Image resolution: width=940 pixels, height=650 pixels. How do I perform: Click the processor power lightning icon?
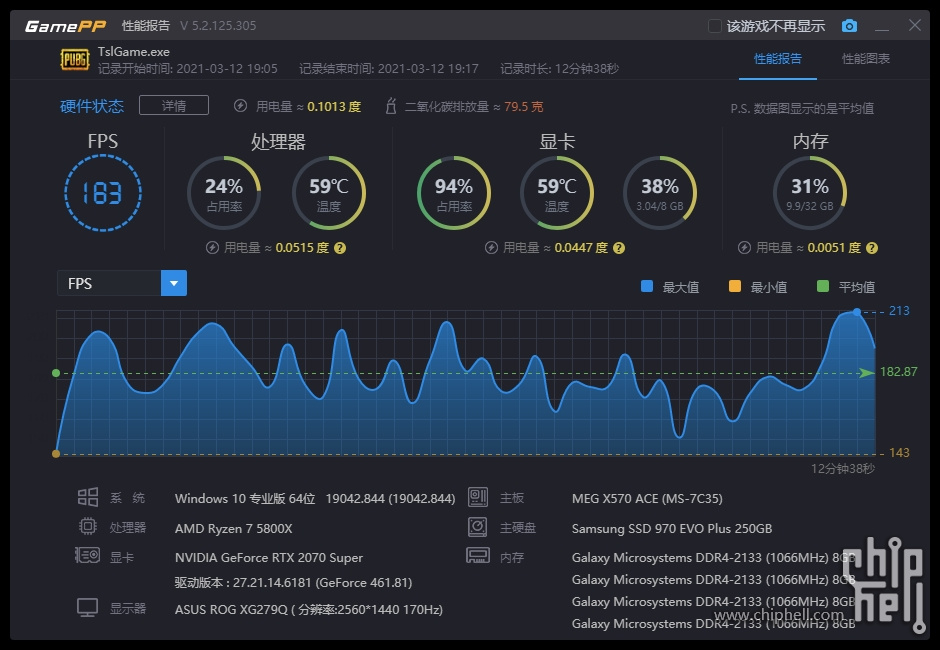(212, 248)
